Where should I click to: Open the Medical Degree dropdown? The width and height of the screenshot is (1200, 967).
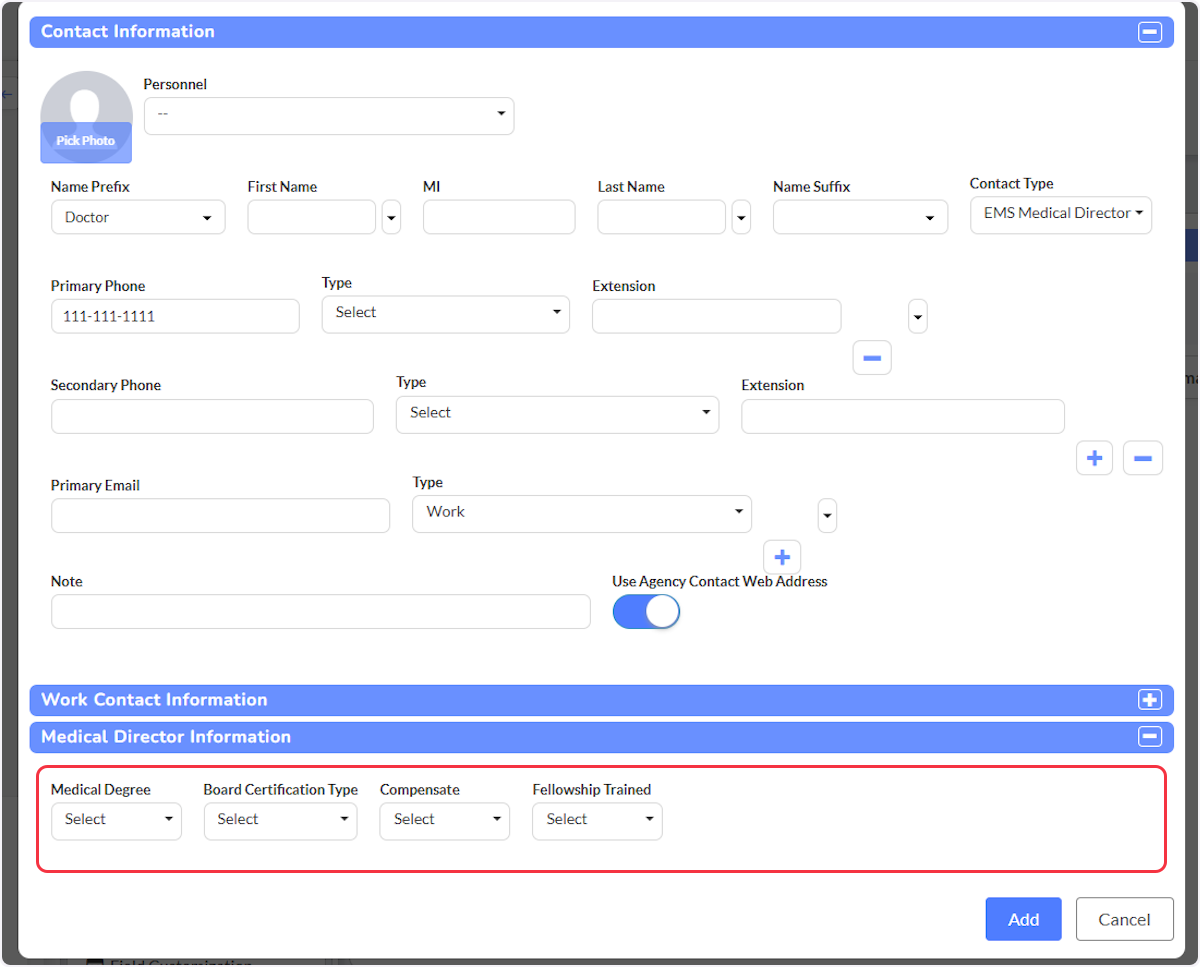[x=116, y=821]
